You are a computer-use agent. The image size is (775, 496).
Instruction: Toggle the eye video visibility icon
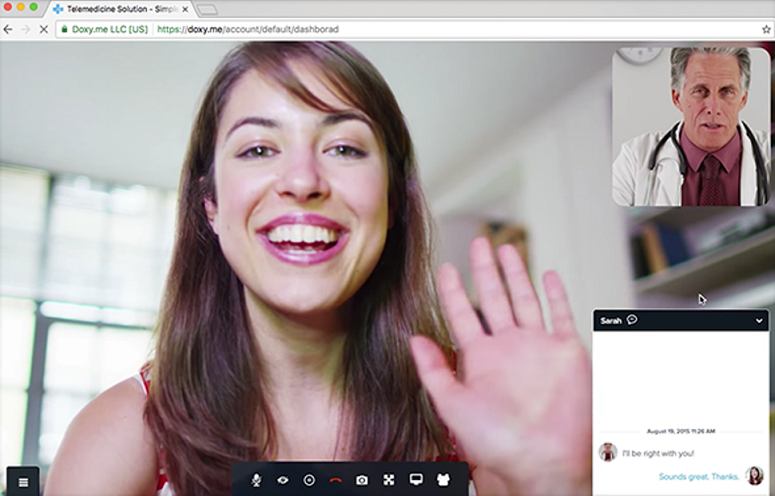283,480
